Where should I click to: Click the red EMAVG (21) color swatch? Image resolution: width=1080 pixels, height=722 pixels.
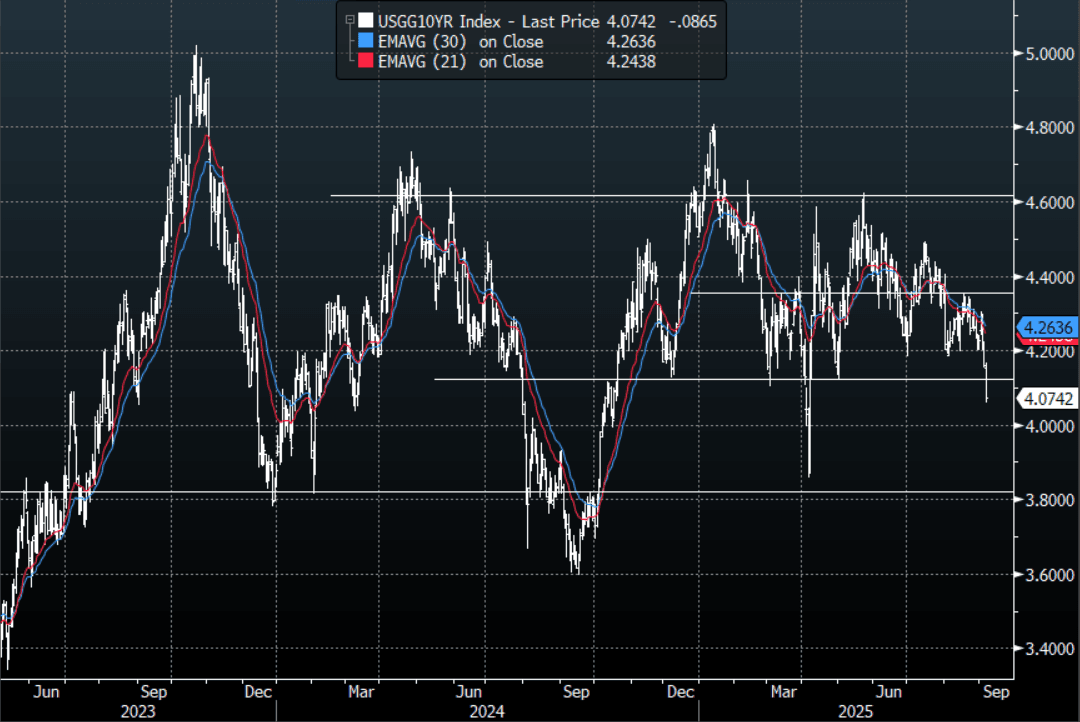pyautogui.click(x=365, y=62)
